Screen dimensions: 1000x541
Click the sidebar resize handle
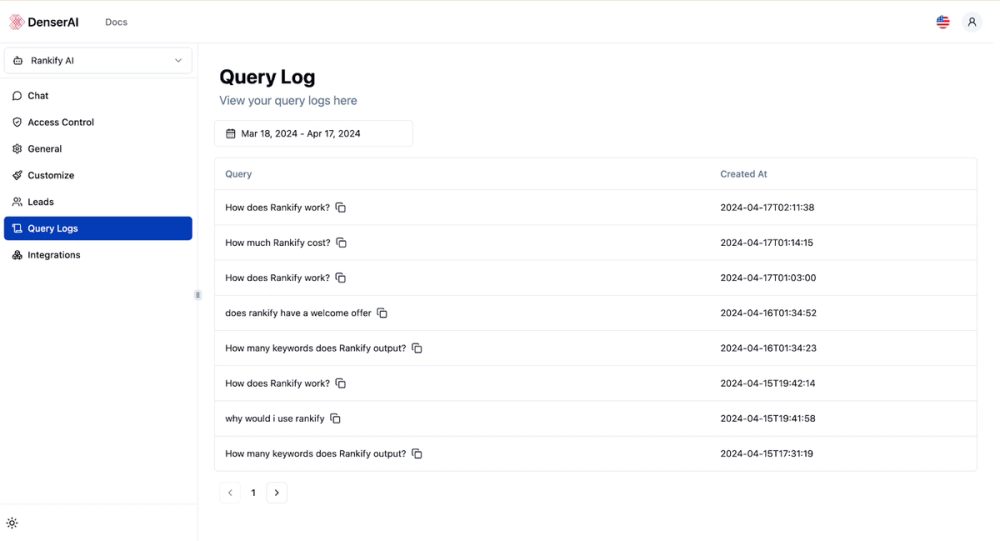pyautogui.click(x=198, y=295)
